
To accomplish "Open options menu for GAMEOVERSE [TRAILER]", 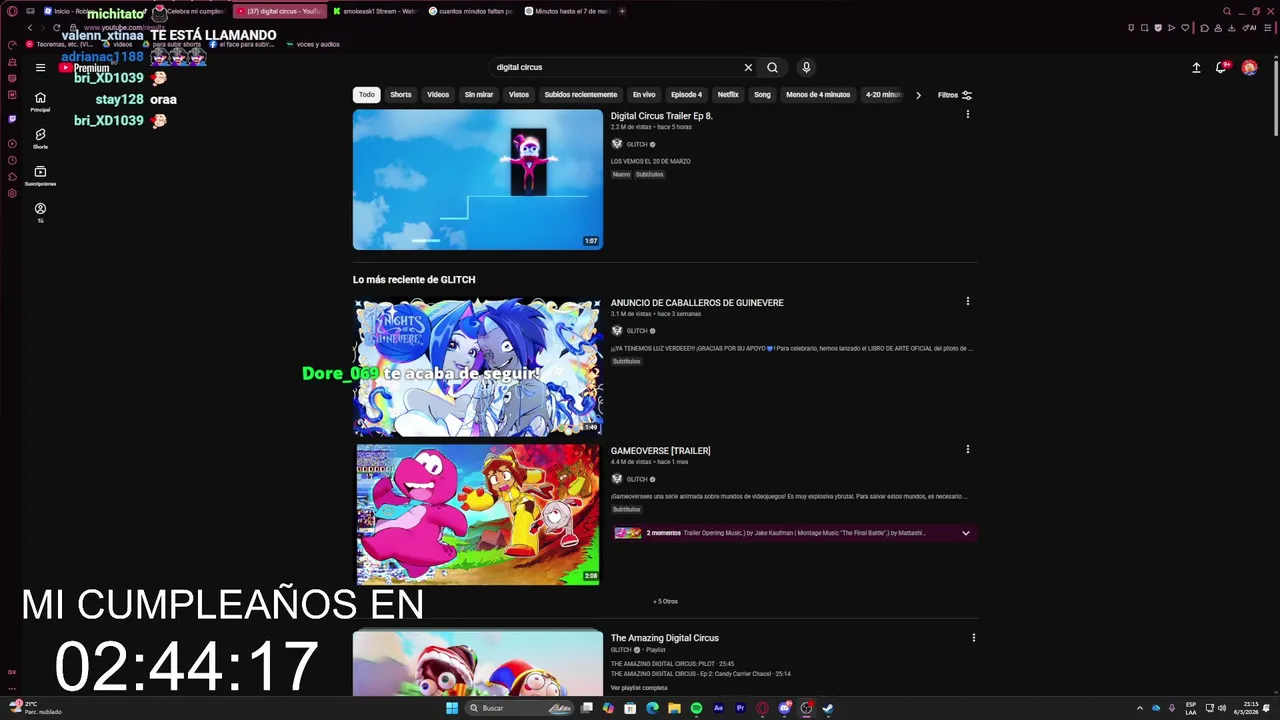I will pos(967,449).
